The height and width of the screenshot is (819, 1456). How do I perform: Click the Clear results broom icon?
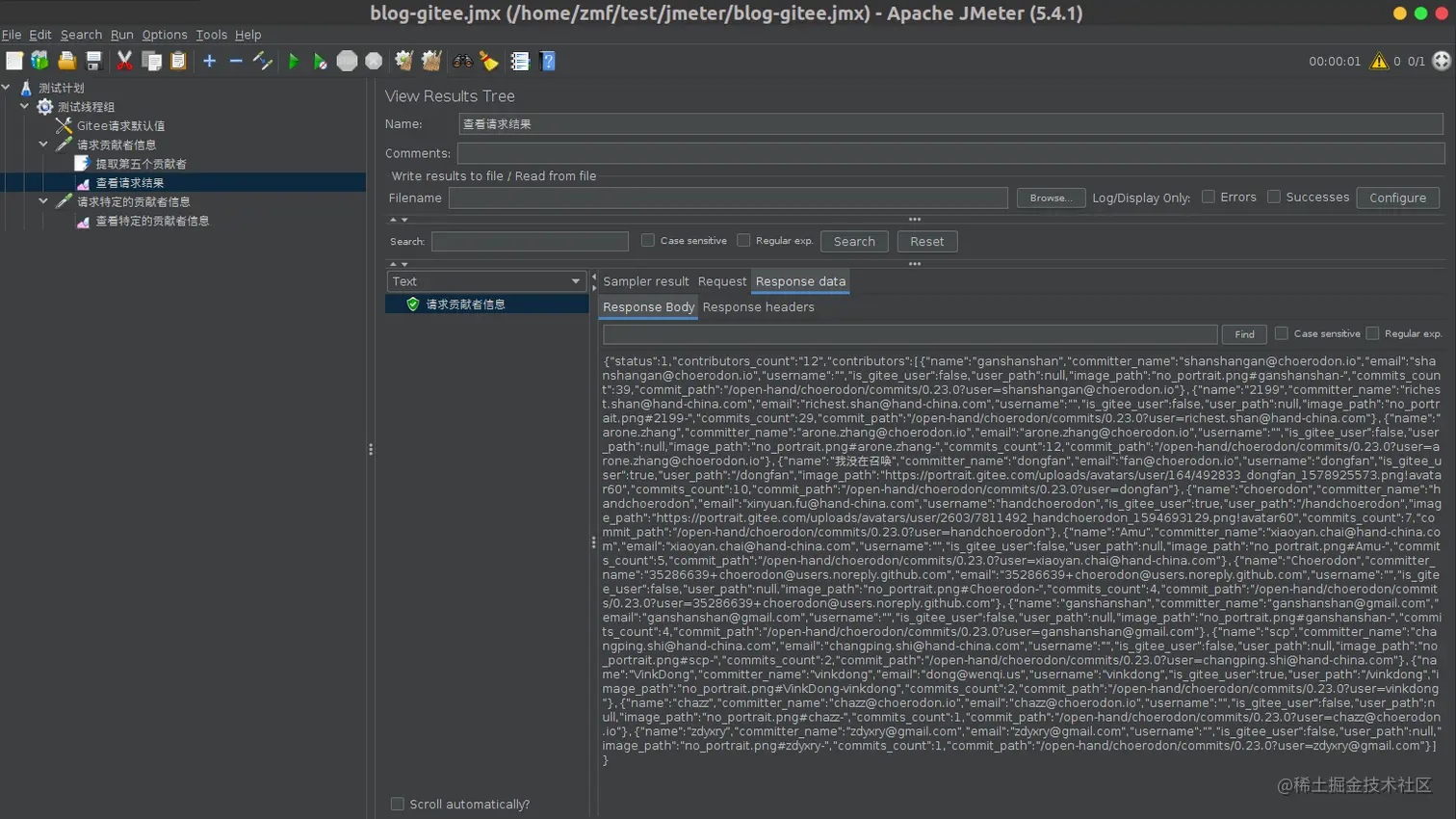coord(404,61)
